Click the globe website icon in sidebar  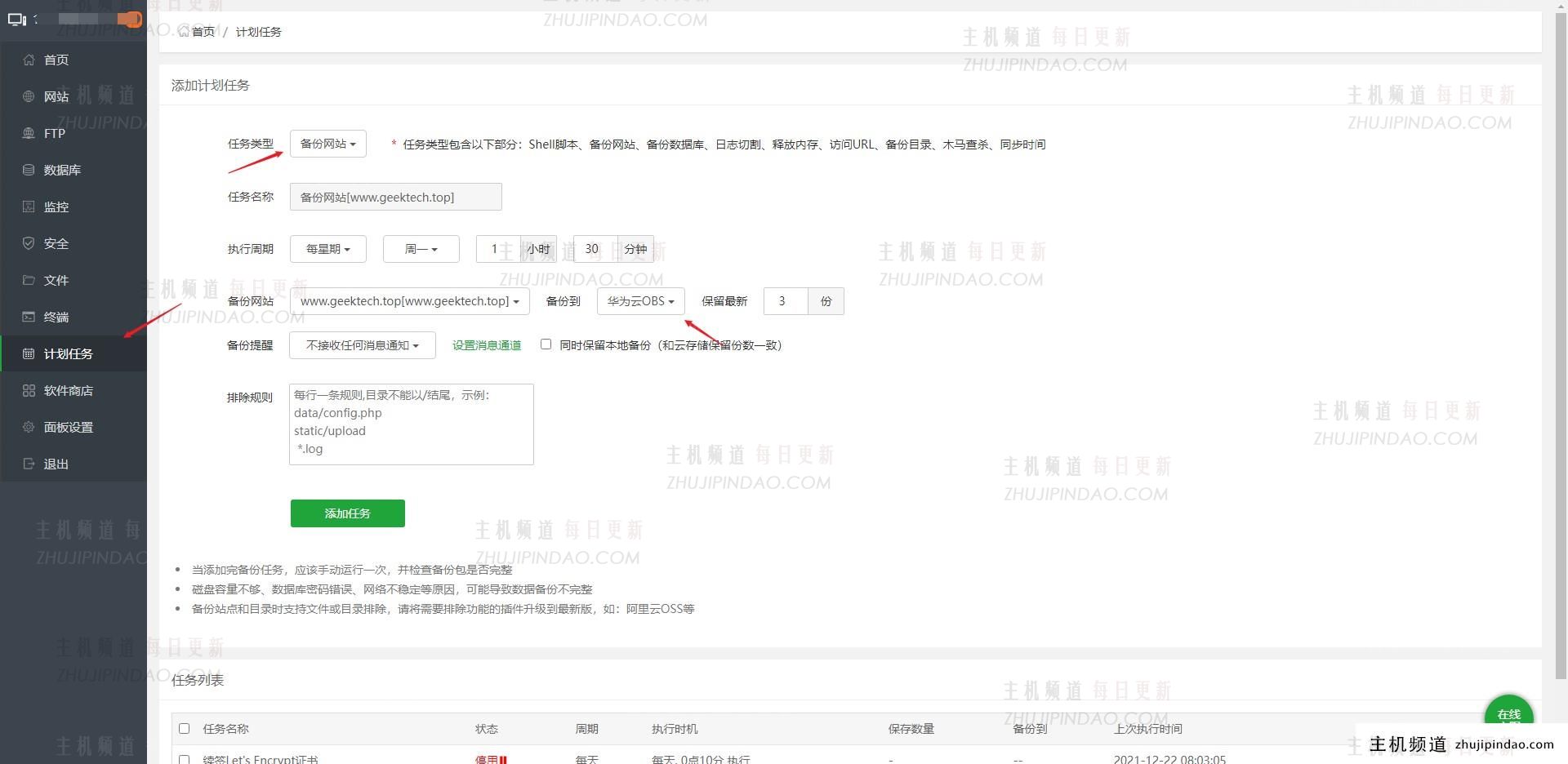29,96
